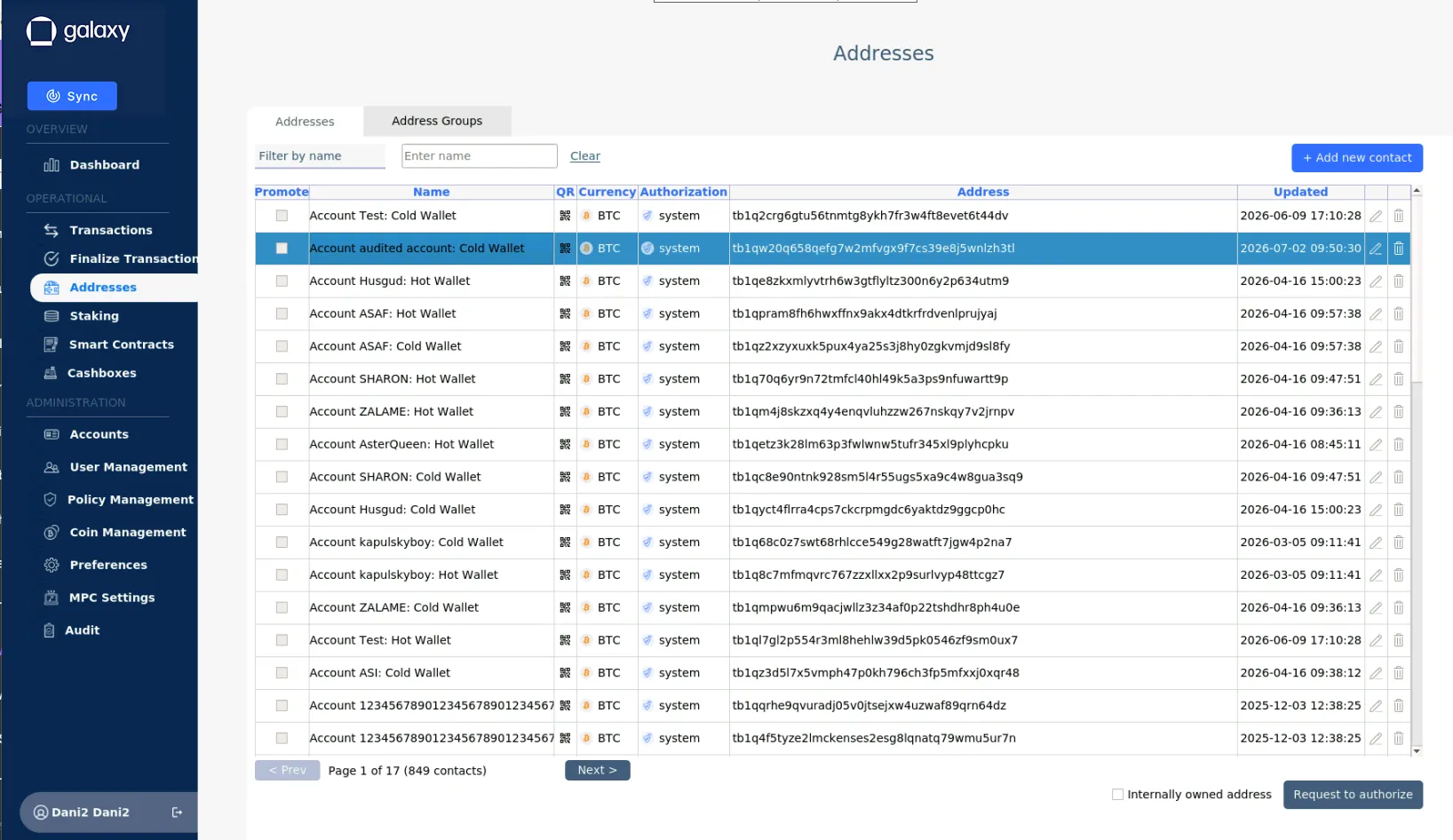Open QR code for Account ZALAME: Hot Wallet
The height and width of the screenshot is (840, 1453).
[565, 412]
